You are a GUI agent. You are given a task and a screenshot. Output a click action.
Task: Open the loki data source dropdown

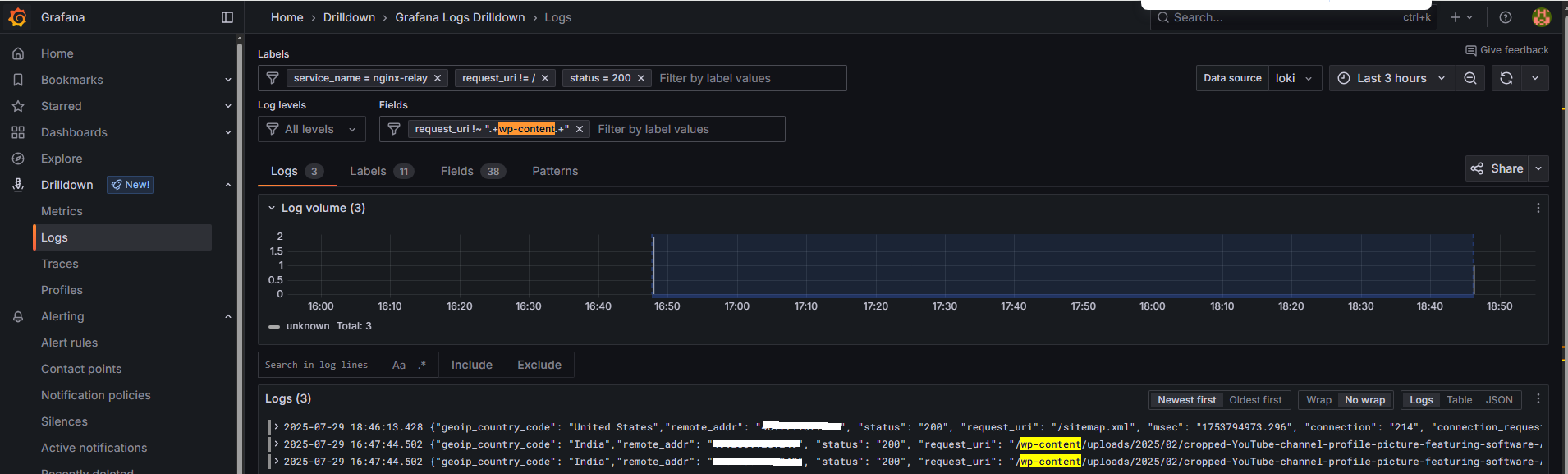[x=1295, y=78]
